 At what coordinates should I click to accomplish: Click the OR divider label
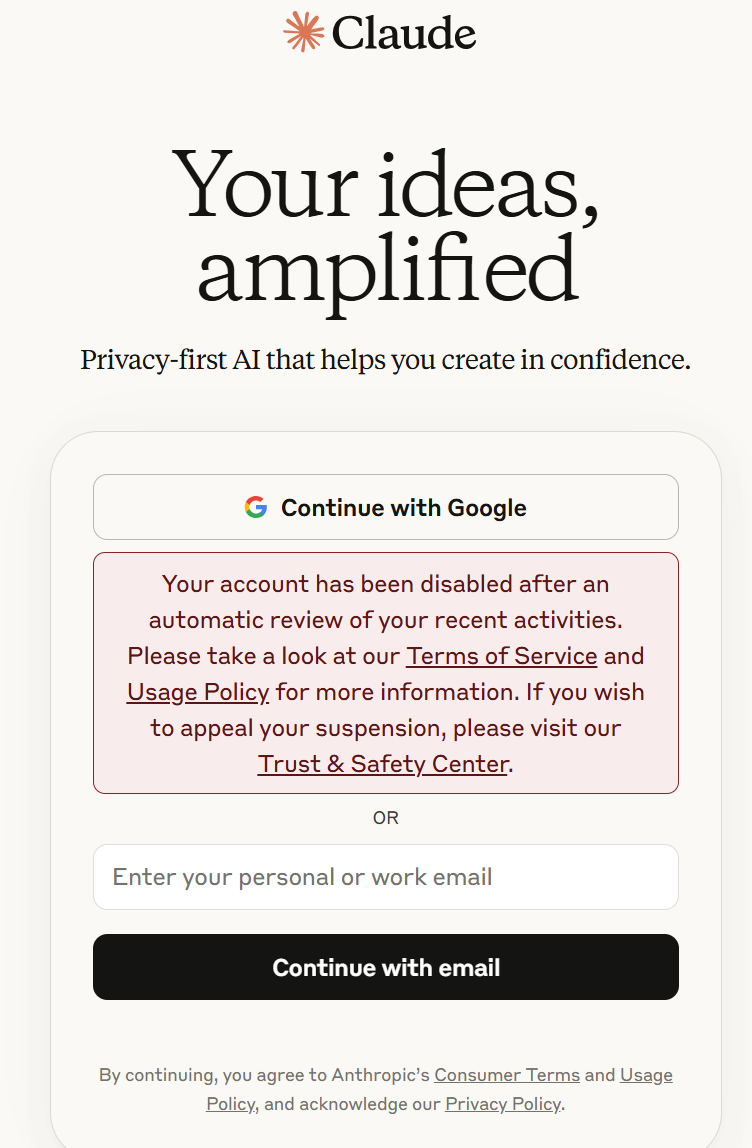[386, 818]
